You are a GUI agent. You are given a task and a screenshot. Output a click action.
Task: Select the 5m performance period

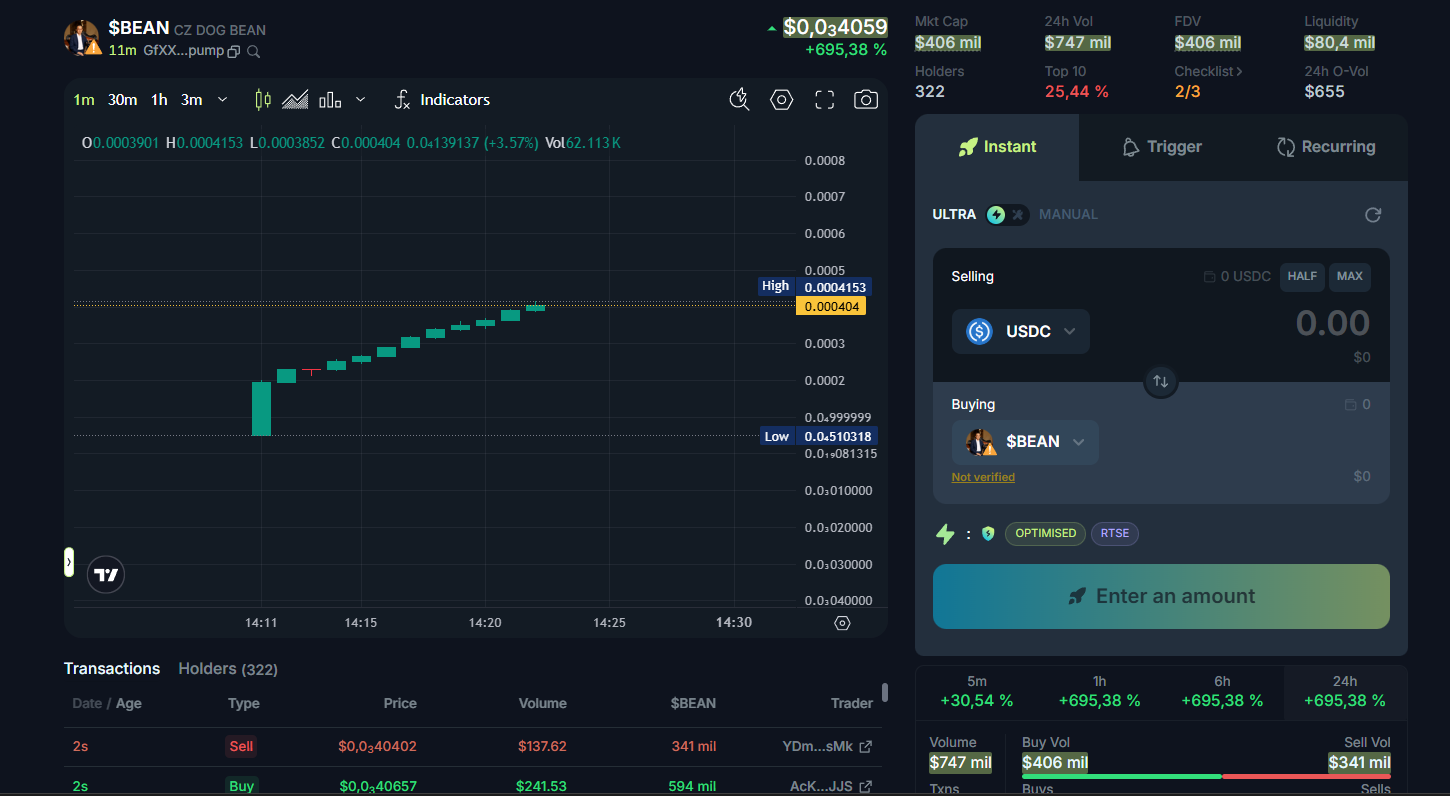[977, 692]
